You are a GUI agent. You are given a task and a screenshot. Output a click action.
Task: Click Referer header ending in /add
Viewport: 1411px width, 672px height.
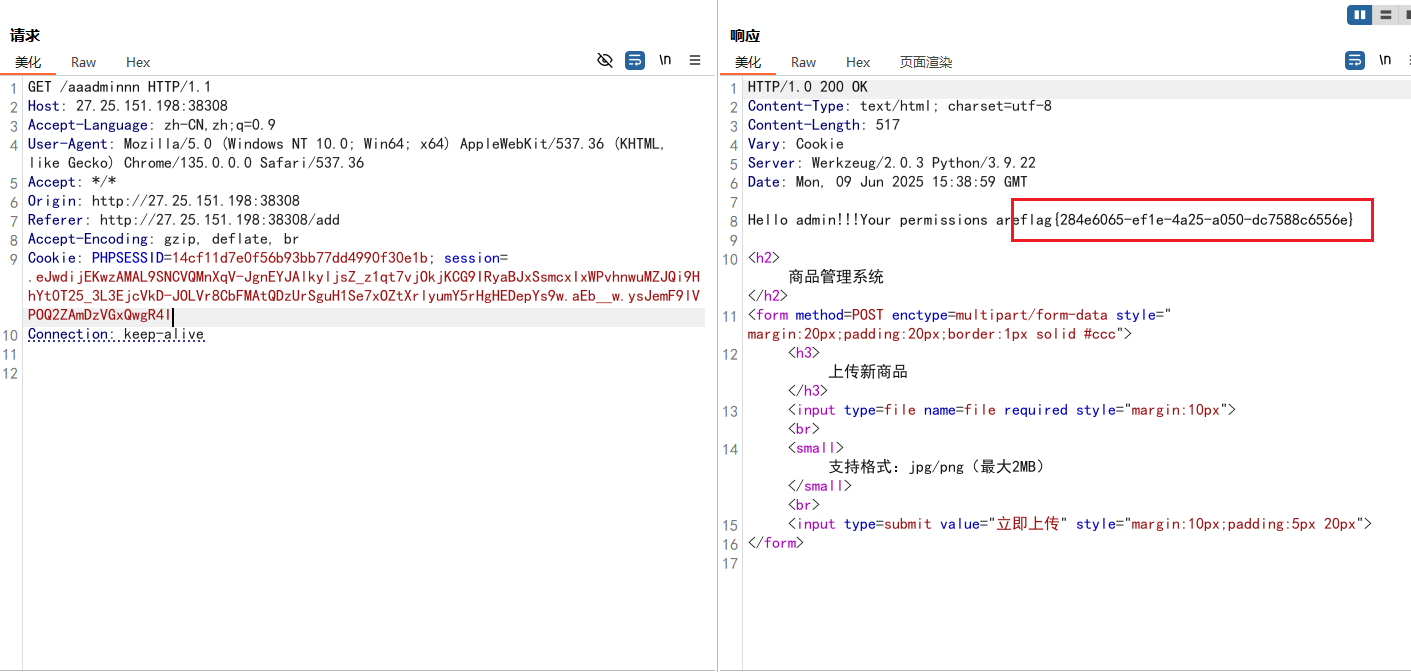click(x=184, y=220)
